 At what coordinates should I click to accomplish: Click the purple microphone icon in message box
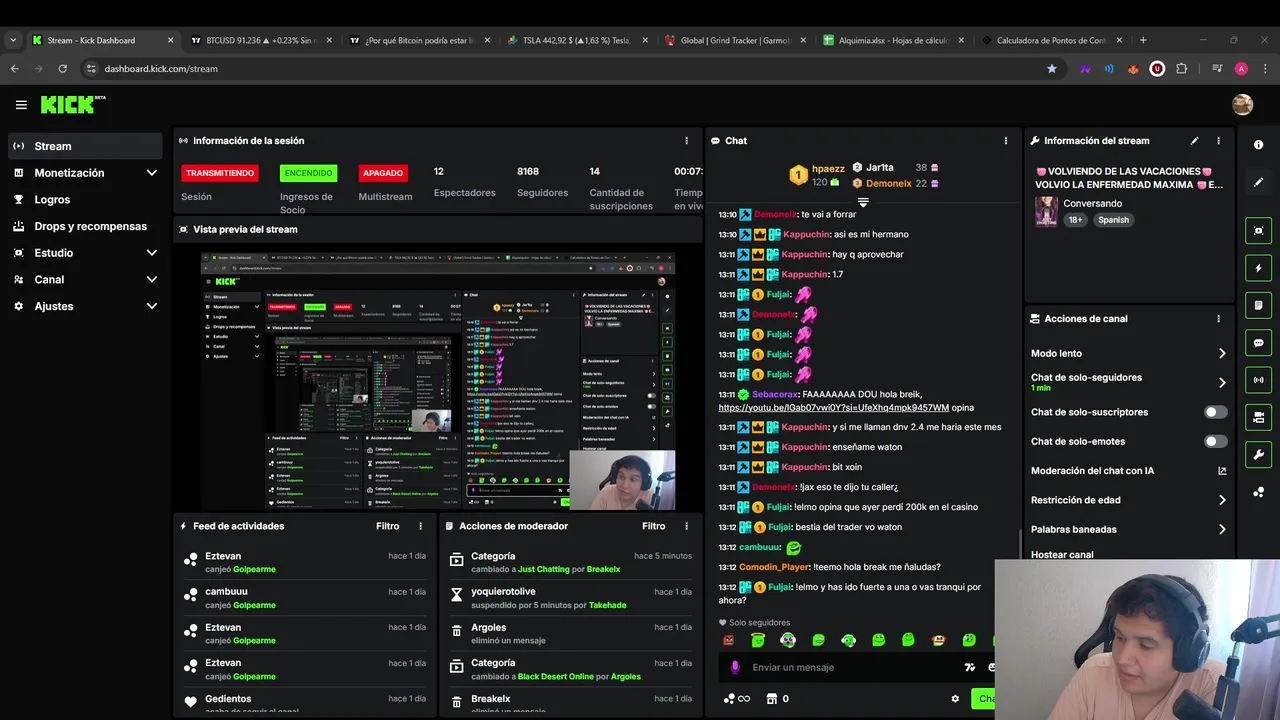tap(735, 667)
